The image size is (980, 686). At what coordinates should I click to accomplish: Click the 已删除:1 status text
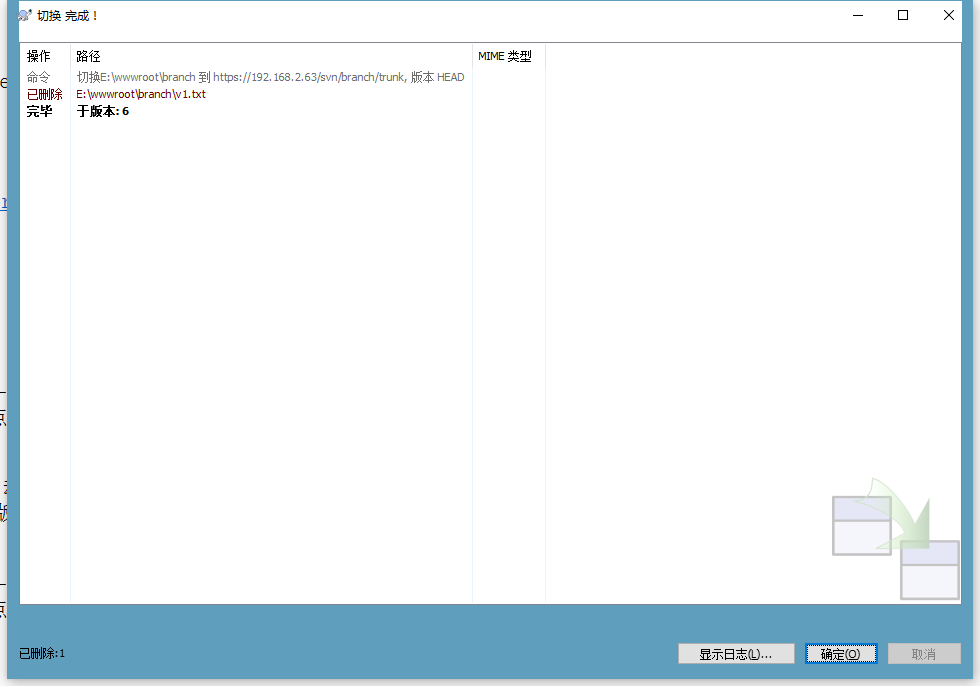(x=42, y=654)
